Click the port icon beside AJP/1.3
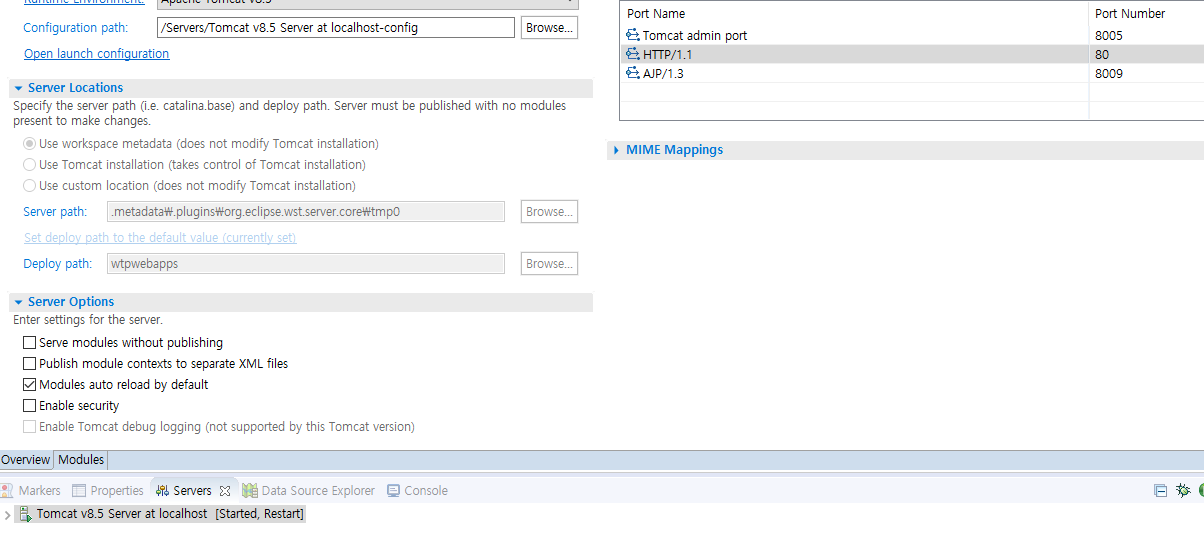 pos(632,73)
